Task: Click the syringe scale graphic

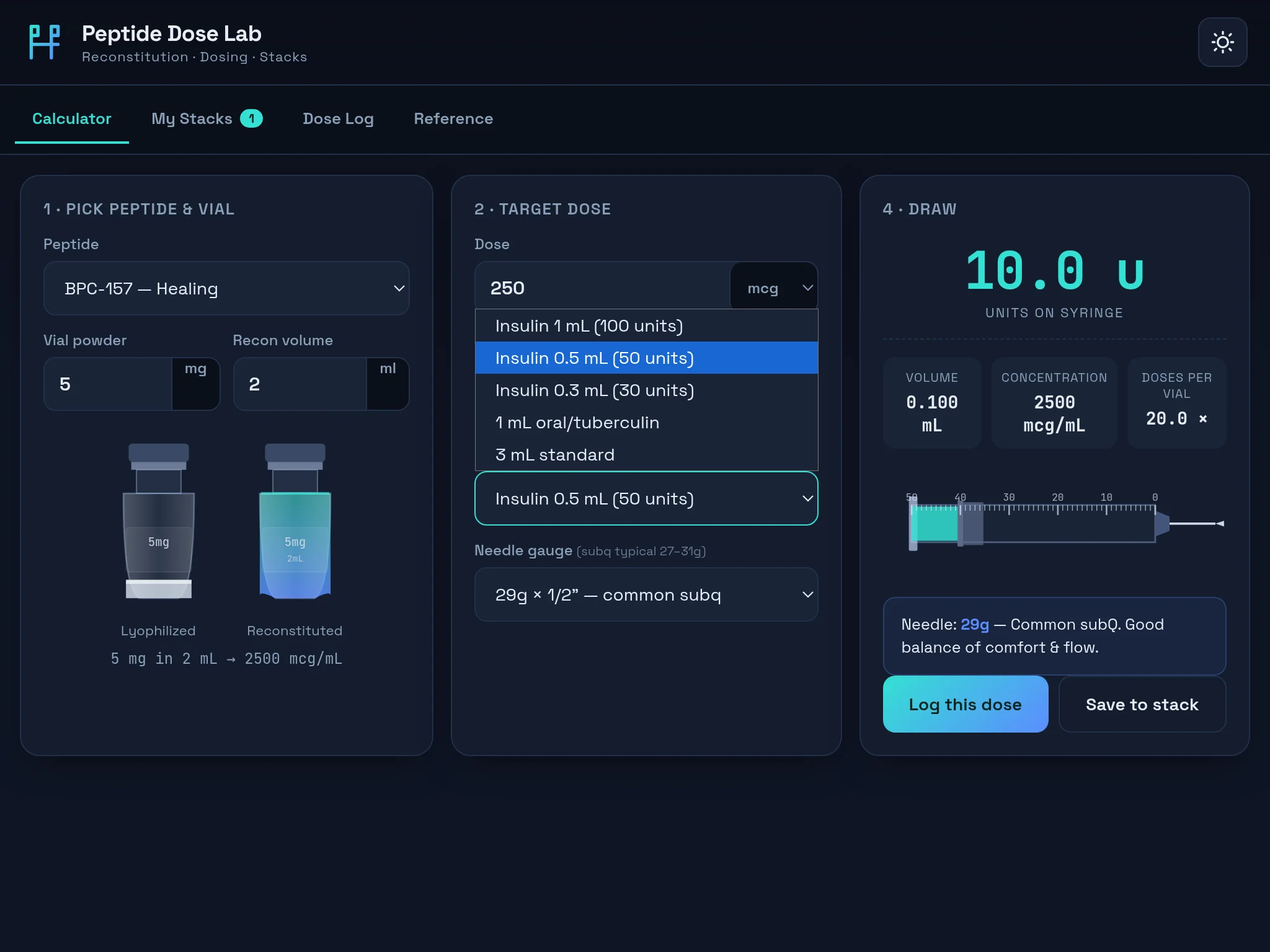Action: (x=1065, y=521)
